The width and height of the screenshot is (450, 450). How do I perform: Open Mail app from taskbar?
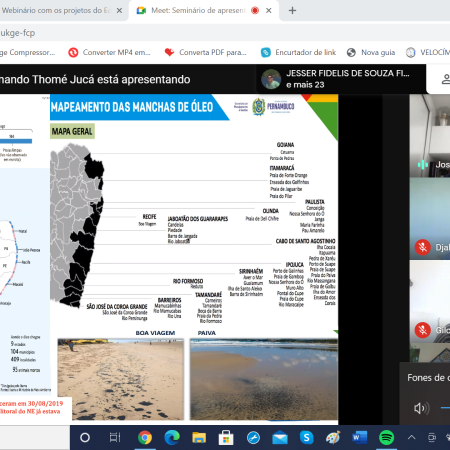coord(280,438)
